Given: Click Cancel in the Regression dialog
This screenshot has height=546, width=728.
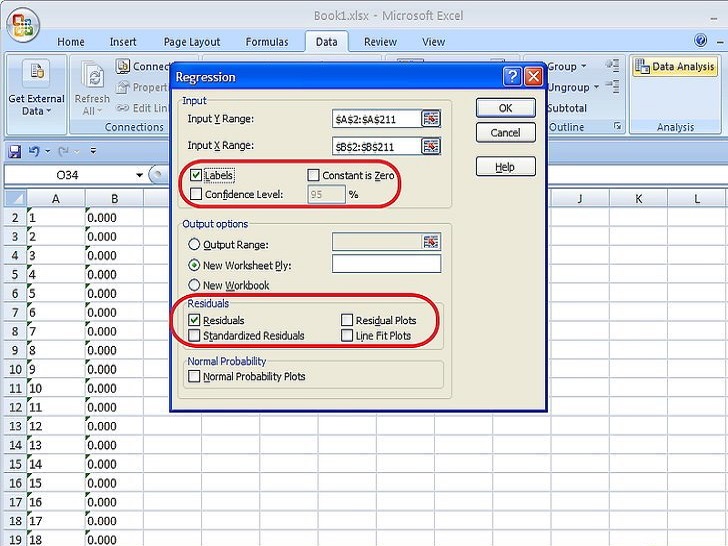Looking at the screenshot, I should [x=506, y=133].
